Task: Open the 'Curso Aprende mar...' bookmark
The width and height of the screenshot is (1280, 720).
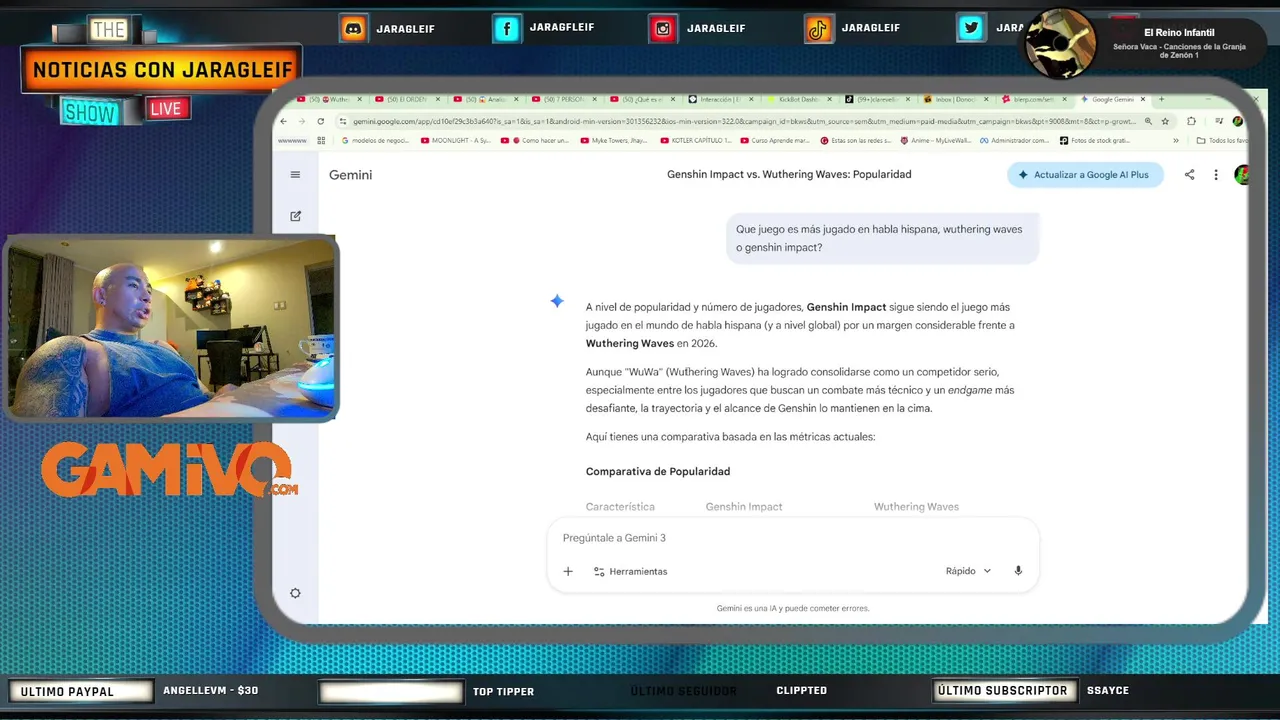Action: (775, 140)
